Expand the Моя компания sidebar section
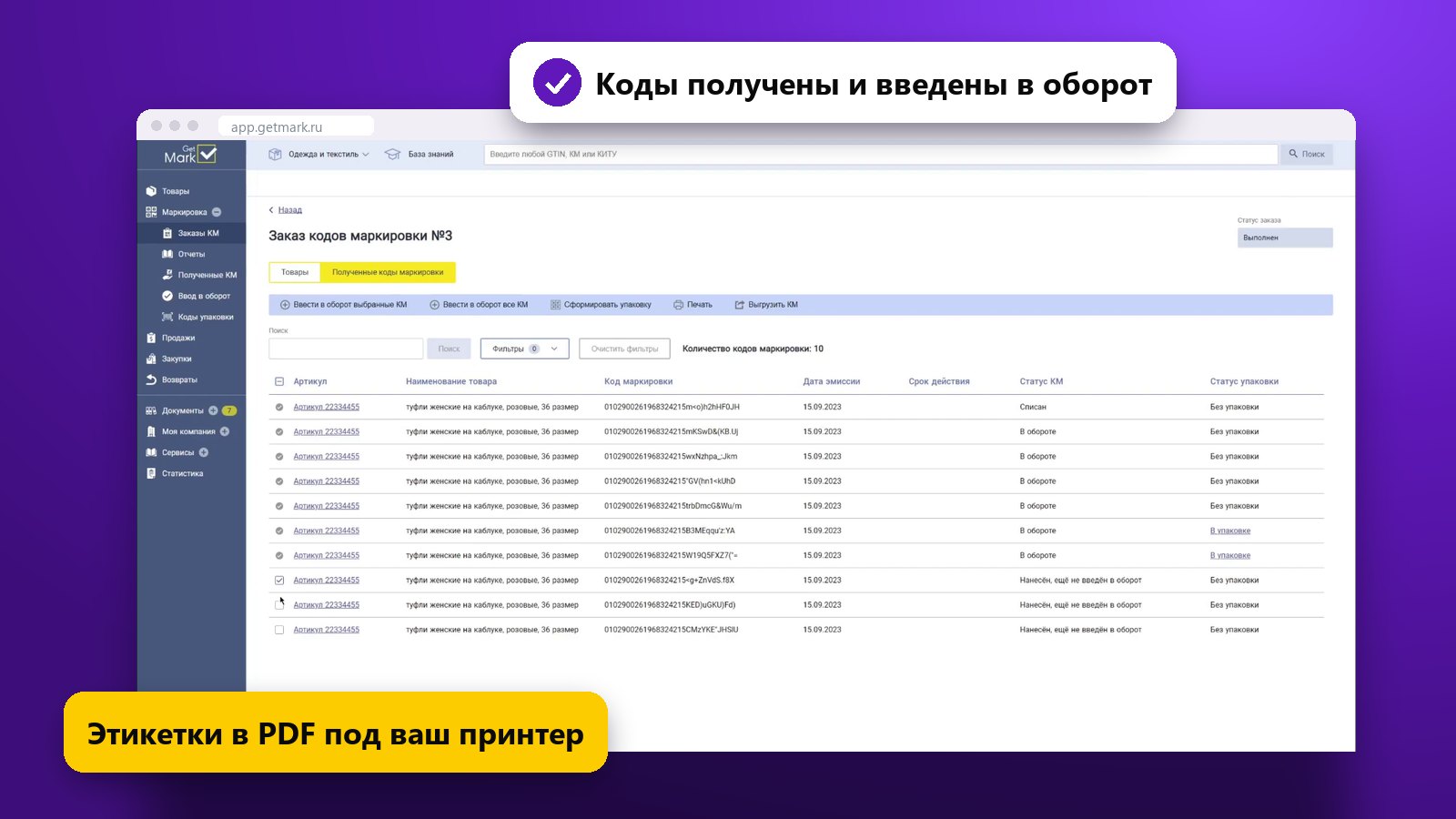This screenshot has height=819, width=1456. [x=225, y=431]
